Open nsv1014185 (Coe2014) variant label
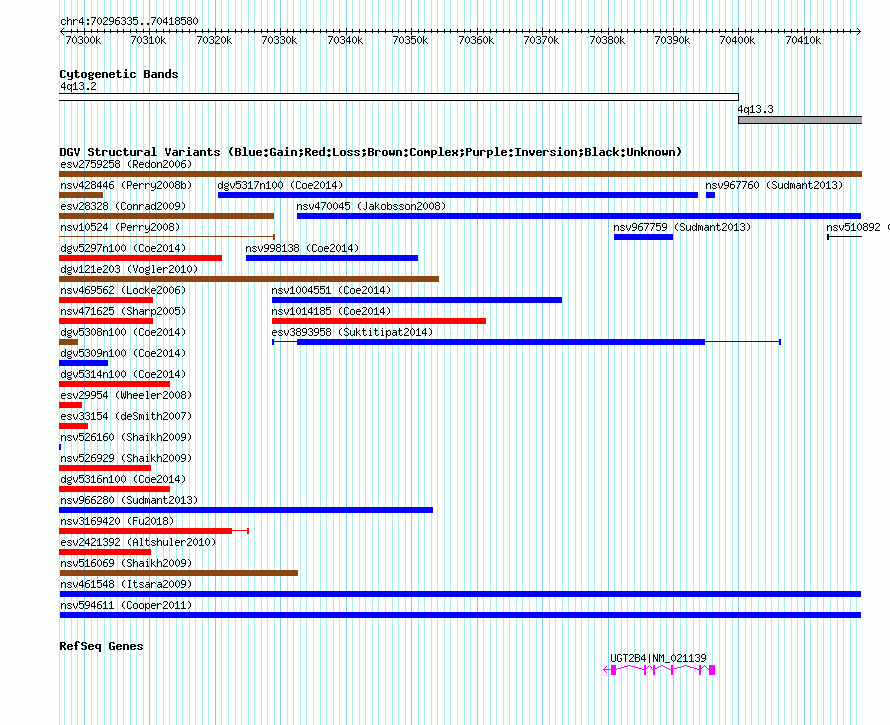 (x=331, y=311)
